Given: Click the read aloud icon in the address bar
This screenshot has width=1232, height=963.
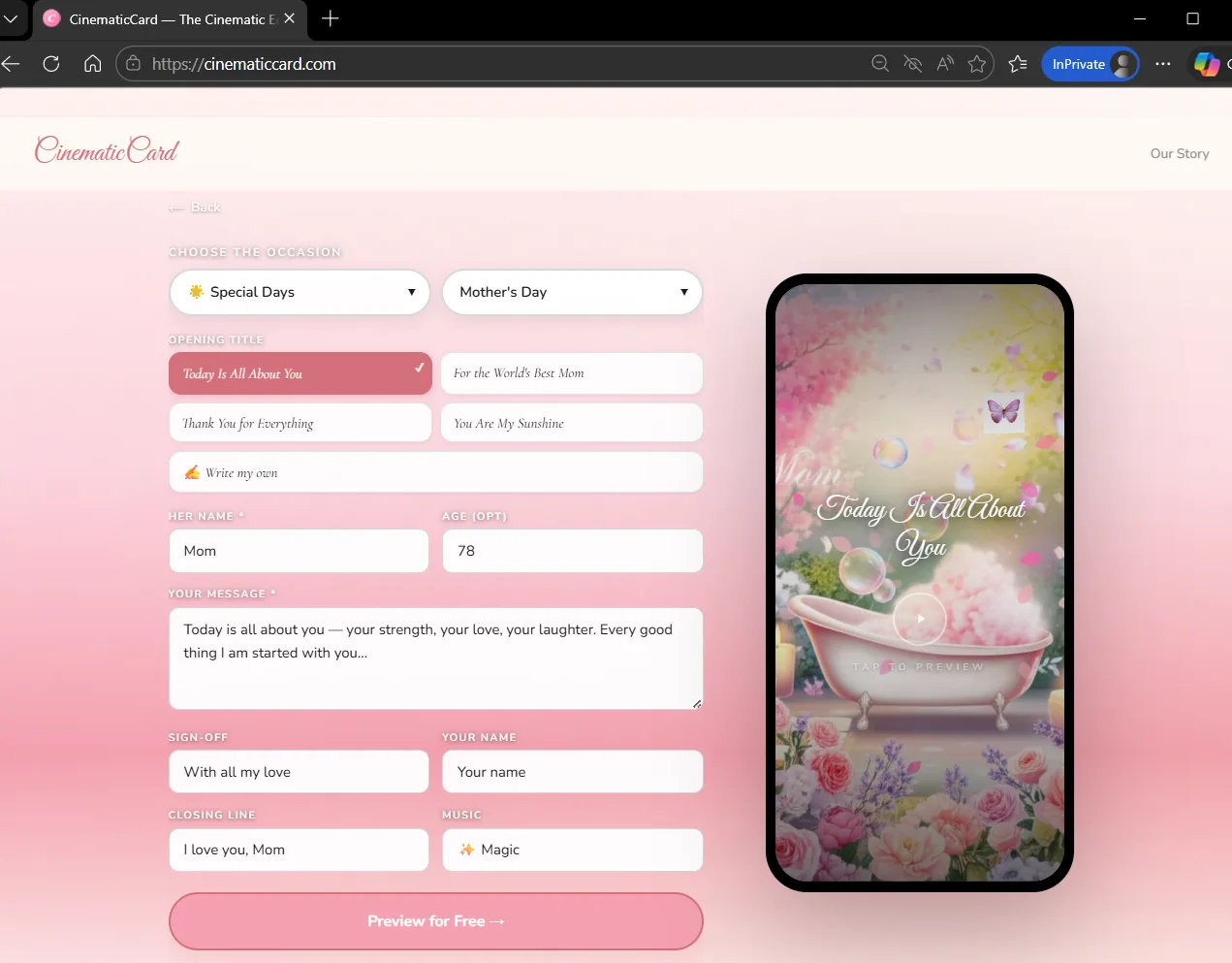Looking at the screenshot, I should pos(944,63).
